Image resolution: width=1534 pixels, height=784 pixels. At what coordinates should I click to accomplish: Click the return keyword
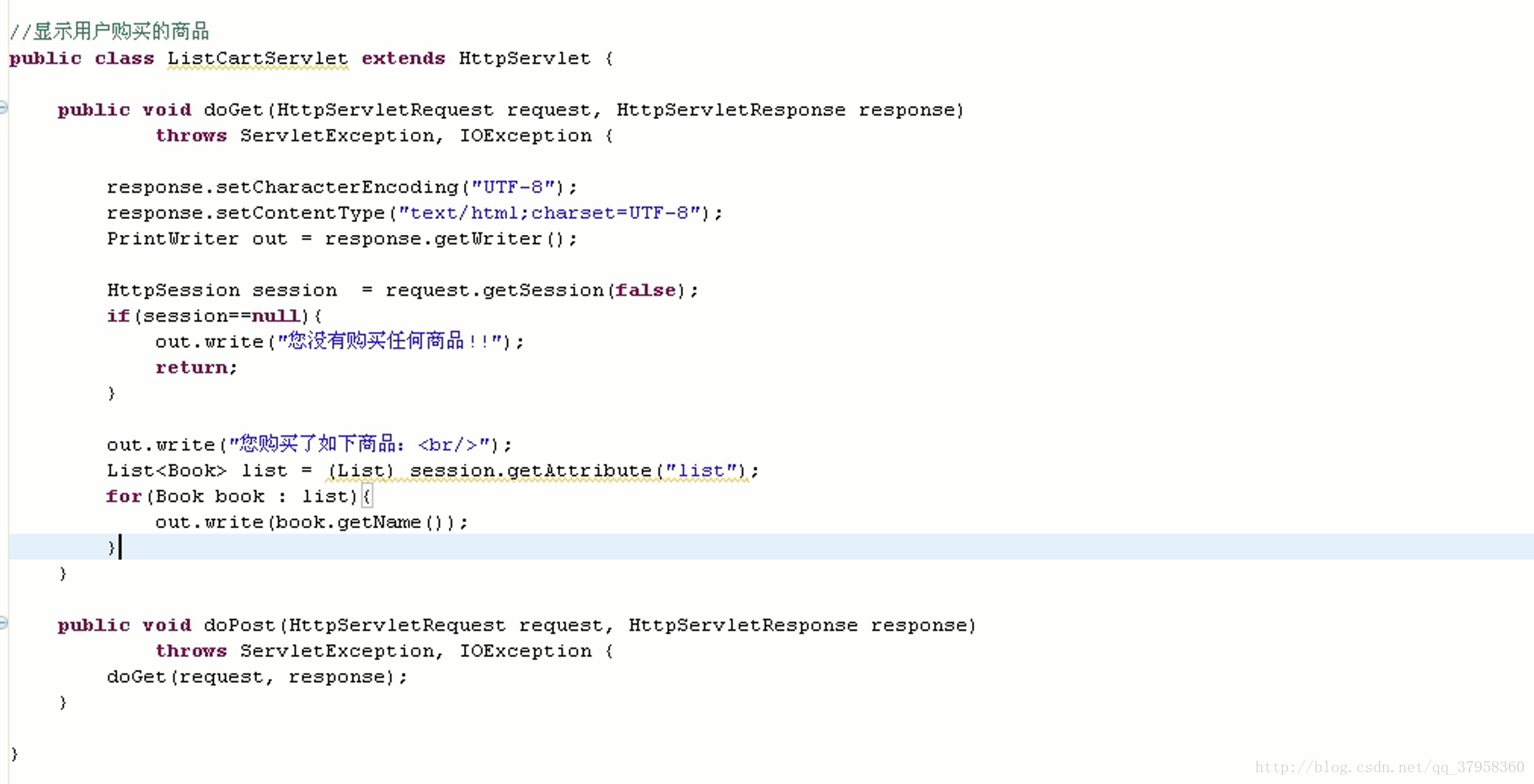click(x=191, y=368)
